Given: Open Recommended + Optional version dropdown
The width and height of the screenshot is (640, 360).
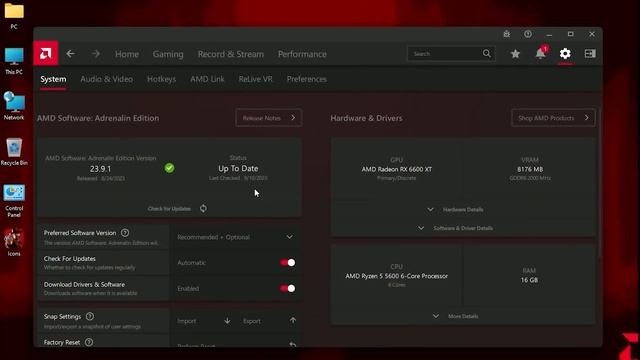Looking at the screenshot, I should 236,237.
